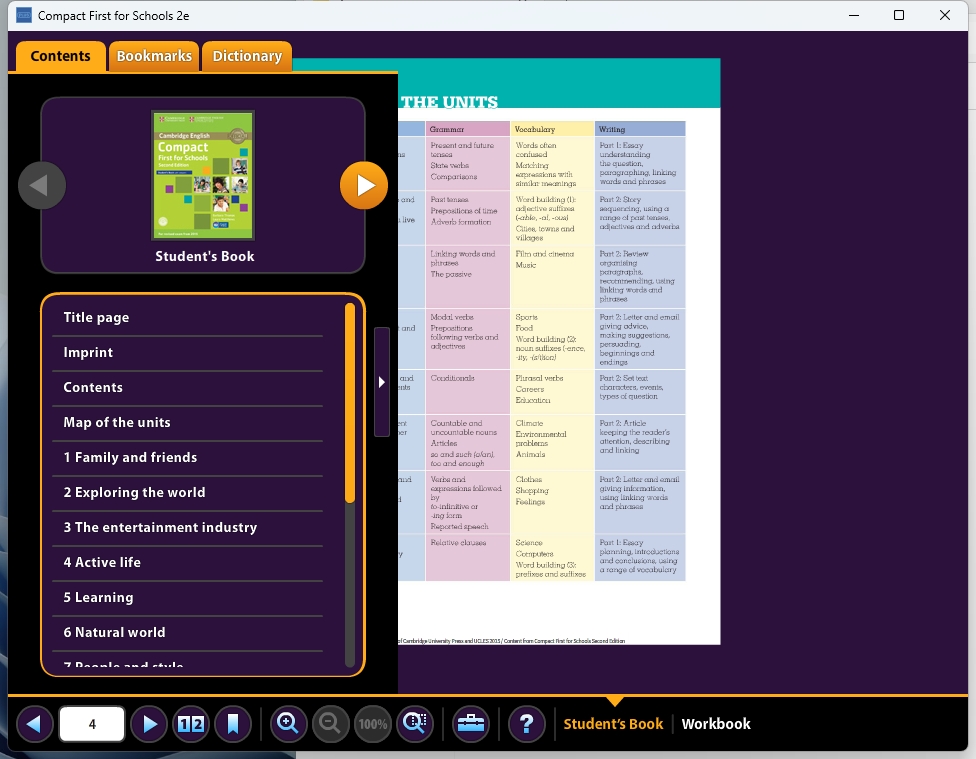Select the Student's Book tab at bottom
The image size is (976, 759).
[x=613, y=724]
